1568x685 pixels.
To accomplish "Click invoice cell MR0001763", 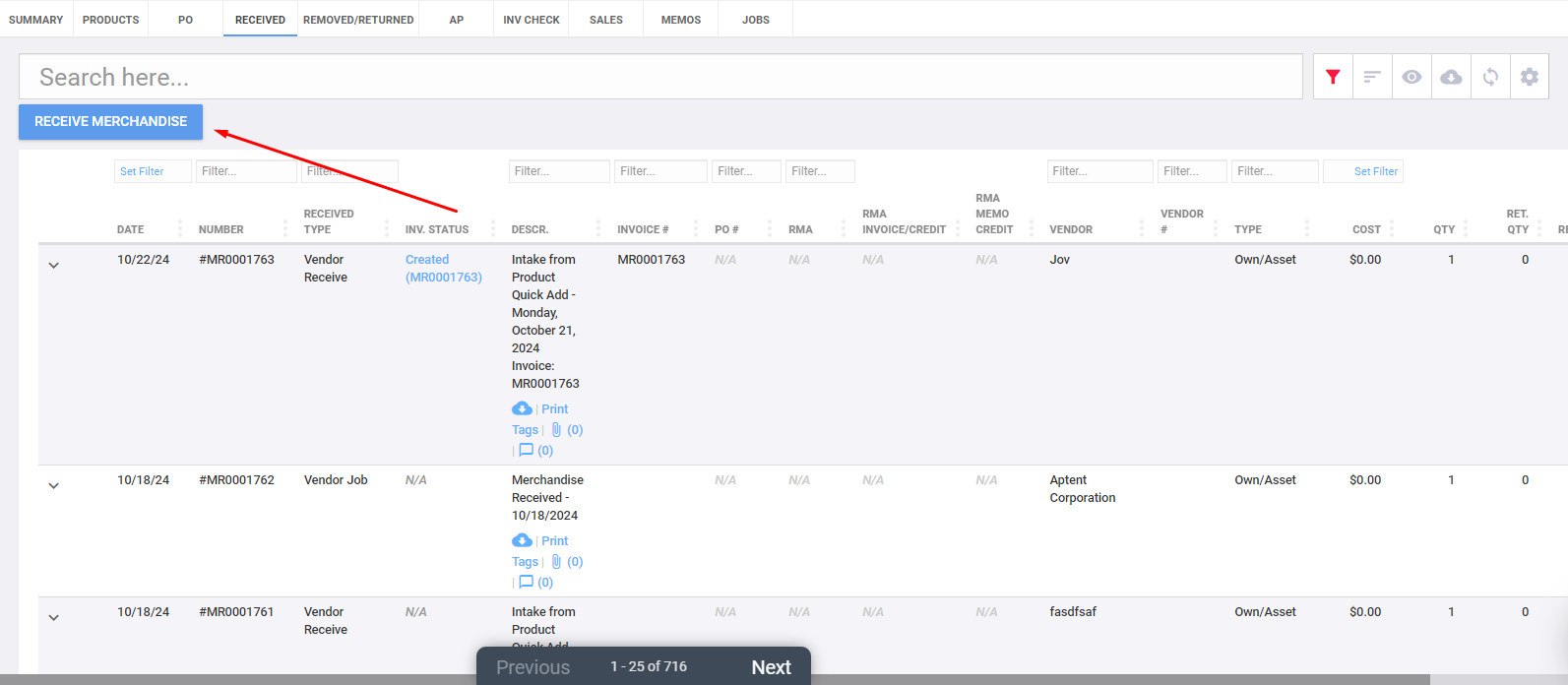I will 652,259.
